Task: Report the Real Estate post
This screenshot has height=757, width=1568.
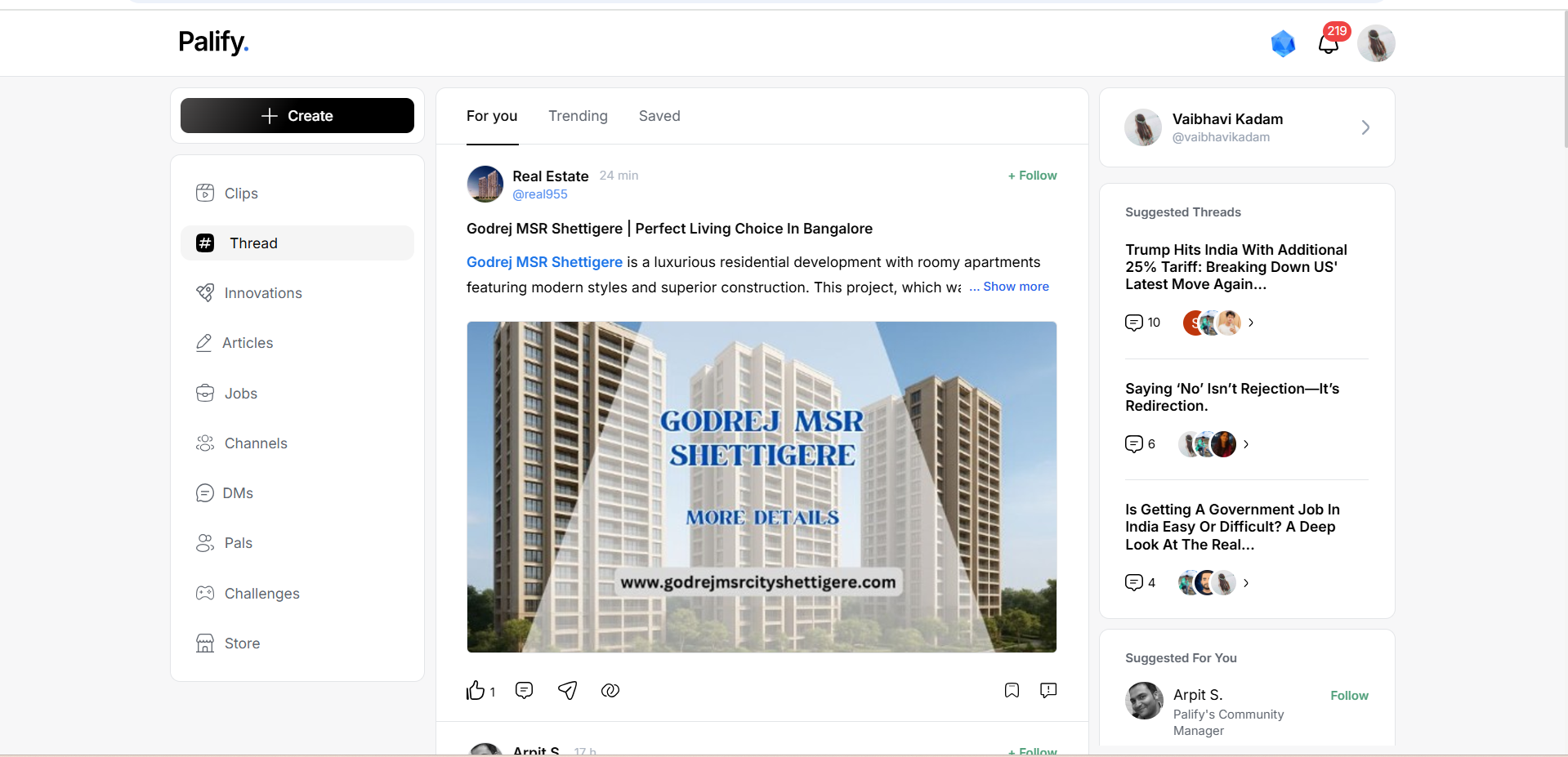Action: (x=1048, y=691)
